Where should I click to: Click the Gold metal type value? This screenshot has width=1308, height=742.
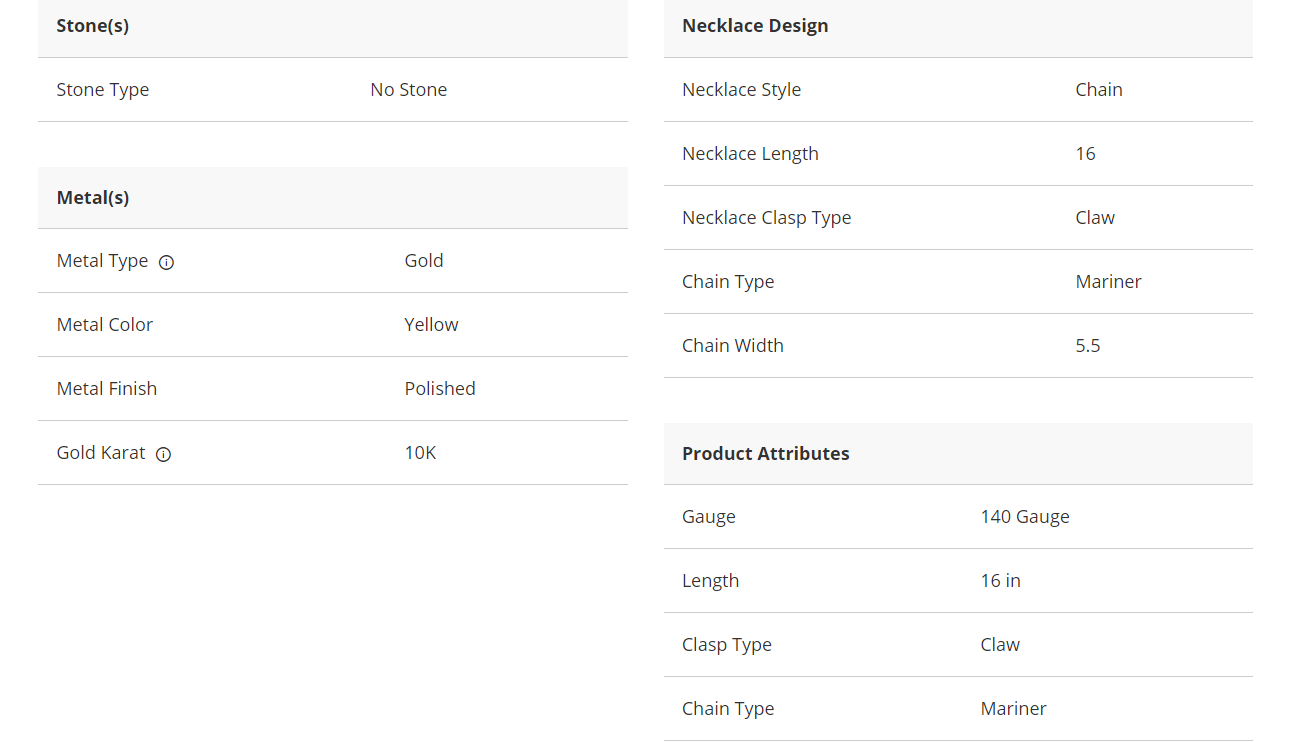424,261
